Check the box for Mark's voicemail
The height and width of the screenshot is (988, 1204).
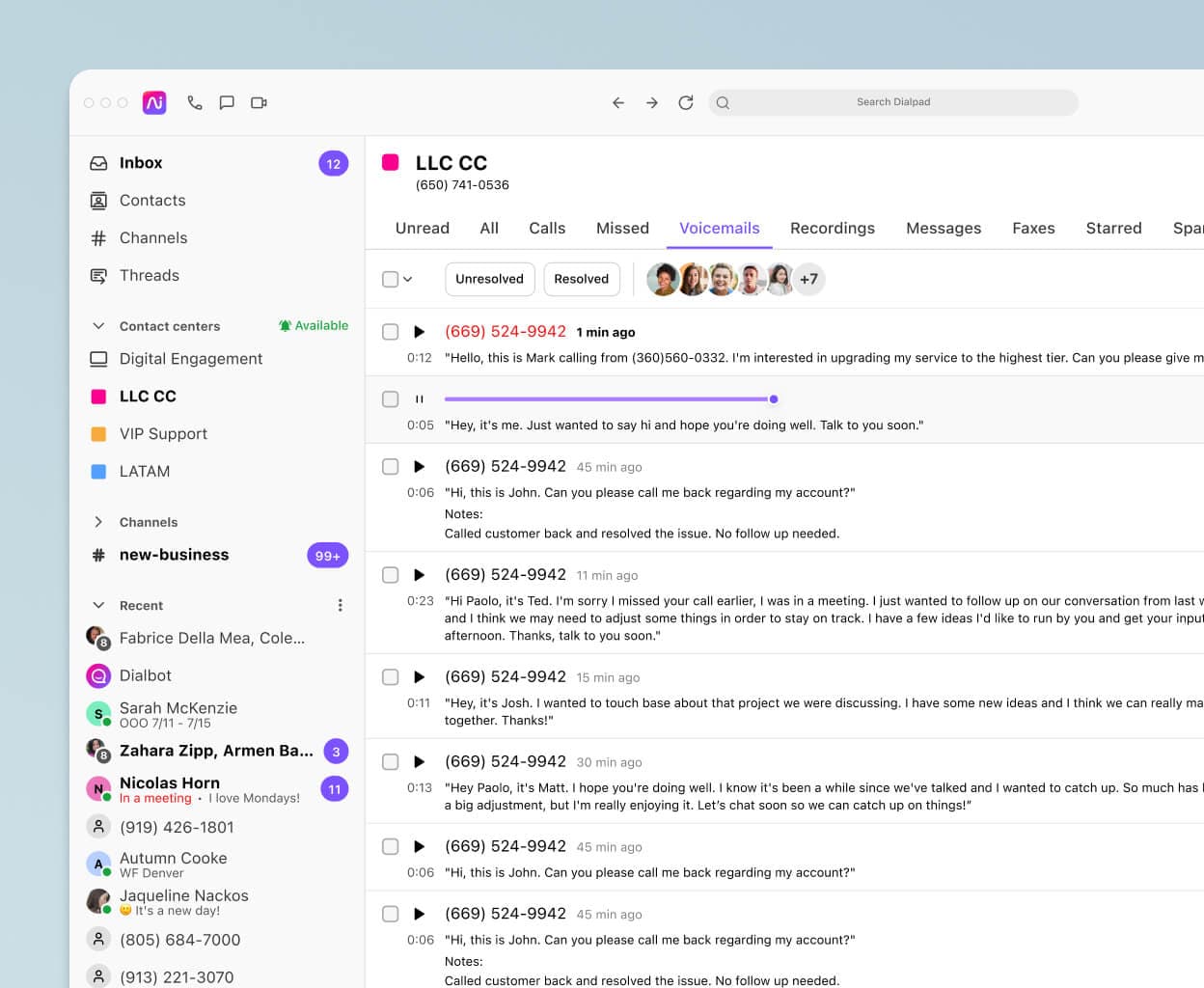(x=391, y=332)
